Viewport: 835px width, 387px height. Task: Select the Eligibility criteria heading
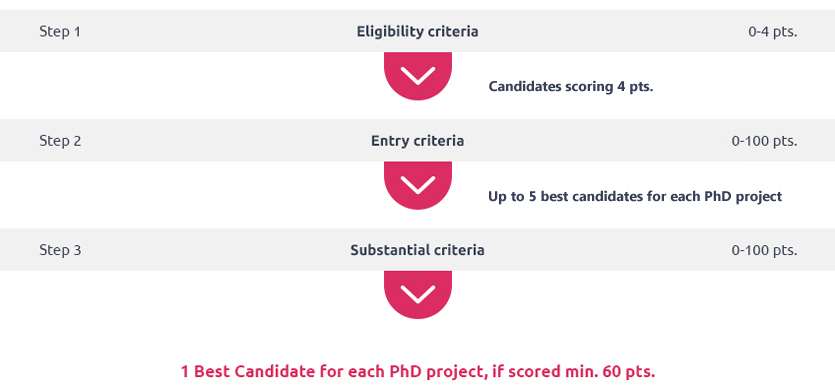pos(418,31)
